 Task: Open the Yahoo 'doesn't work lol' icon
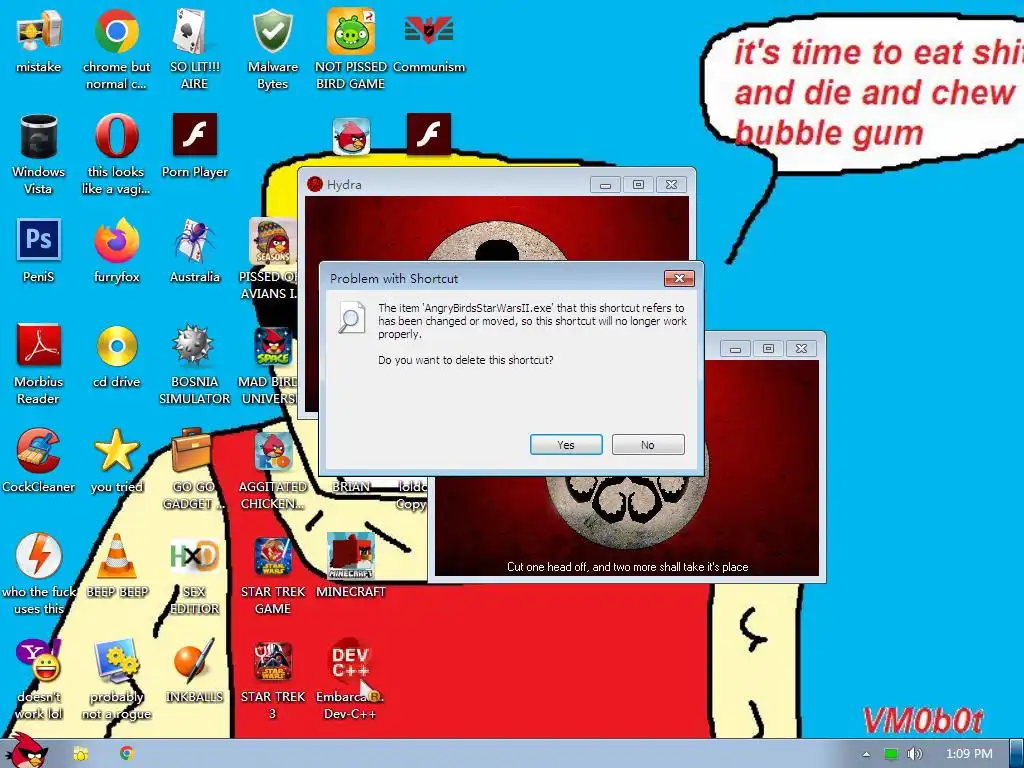coord(39,679)
